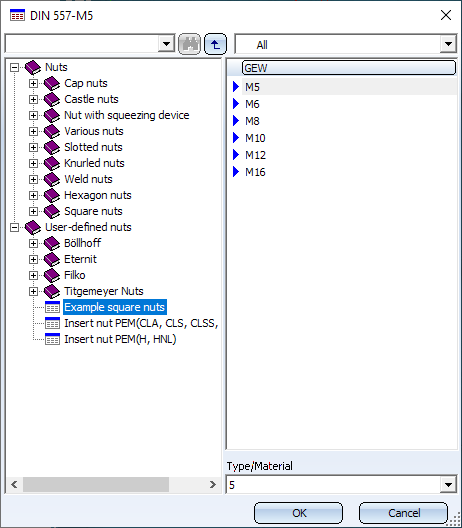The height and width of the screenshot is (528, 462).
Task: Expand the Hexagon nuts node
Action: click(33, 195)
